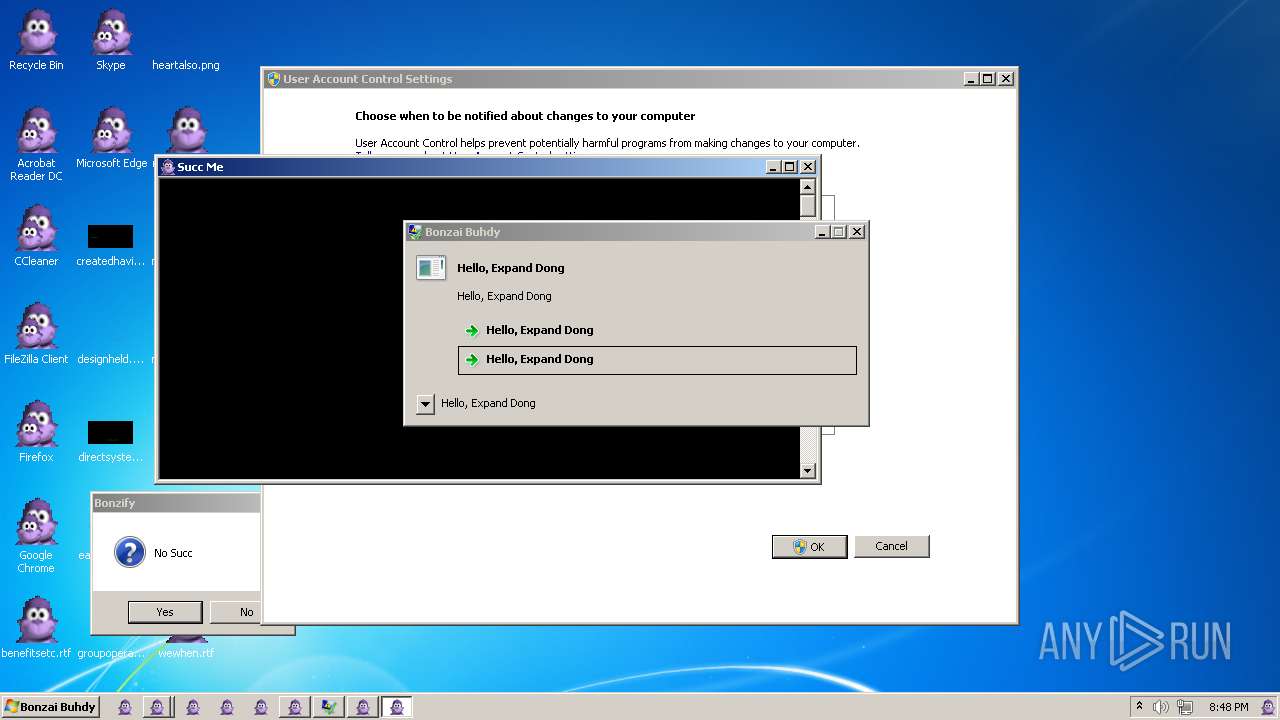Click the Bonzify dialog title text
Viewport: 1280px width, 720px height.
click(x=115, y=503)
